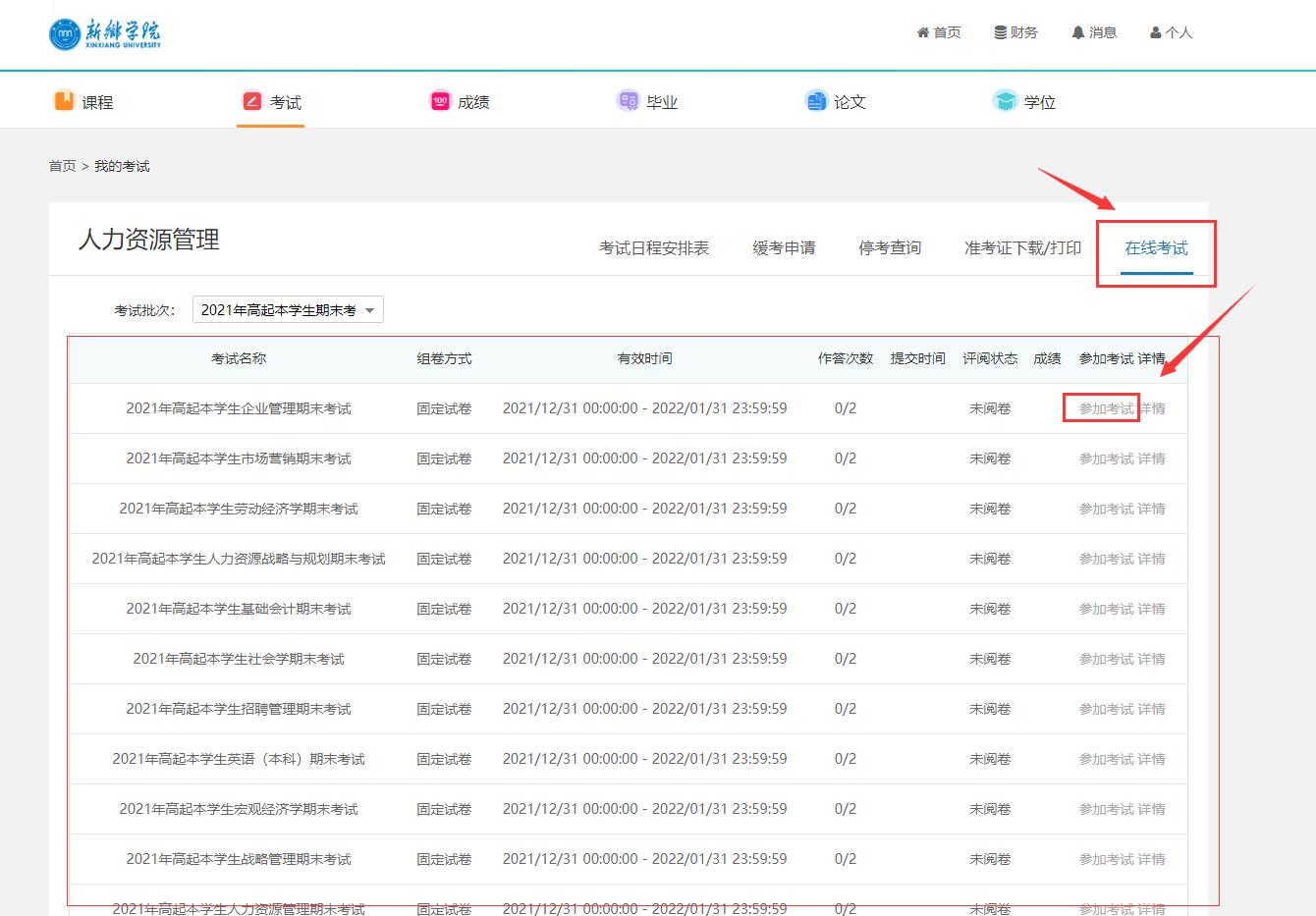Image resolution: width=1316 pixels, height=916 pixels.
Task: Expand the 考试批次 batch dropdown
Action: pos(288,310)
